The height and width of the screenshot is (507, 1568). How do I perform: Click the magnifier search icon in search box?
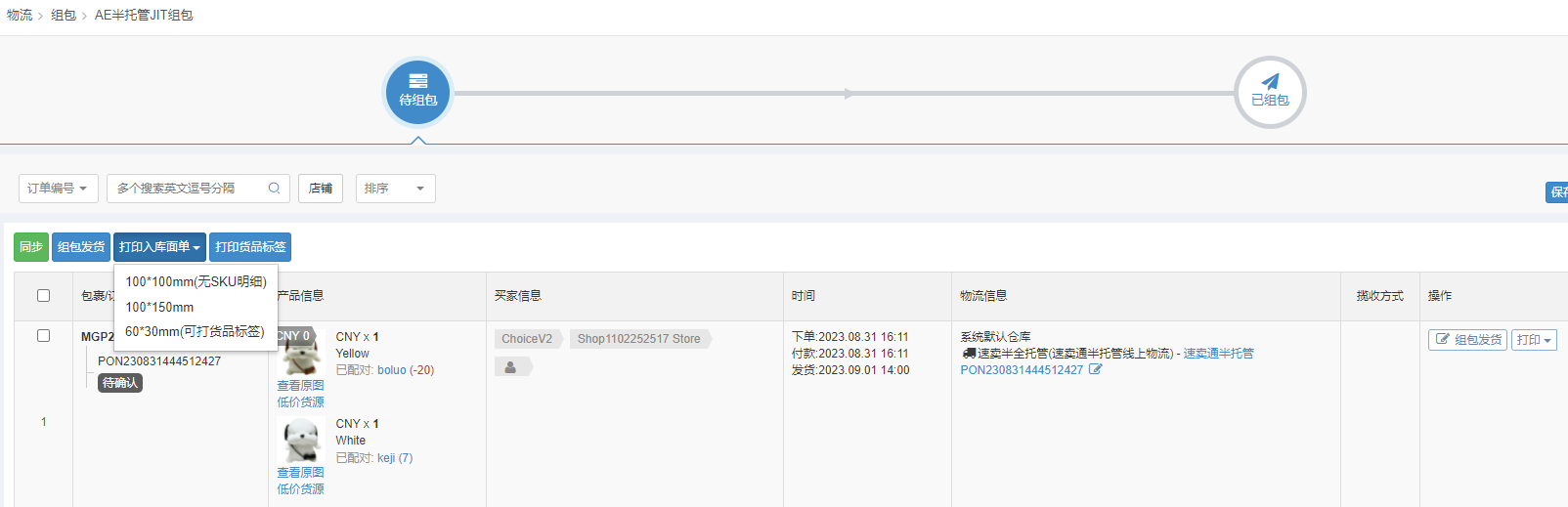[x=275, y=189]
